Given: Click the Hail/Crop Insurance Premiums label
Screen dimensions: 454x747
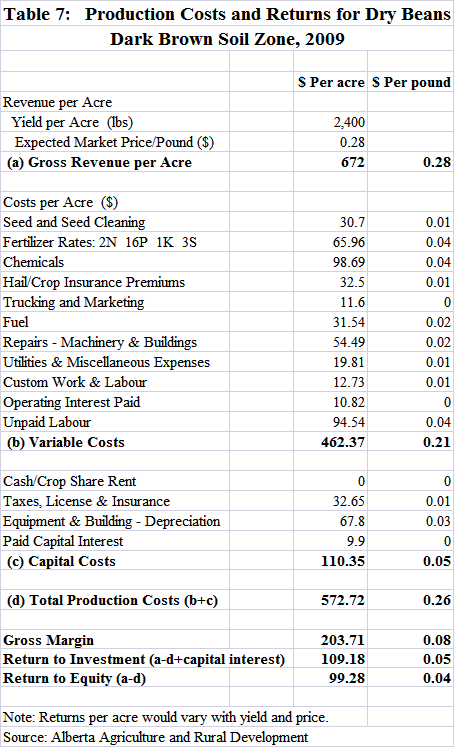Looking at the screenshot, I should click(94, 283).
